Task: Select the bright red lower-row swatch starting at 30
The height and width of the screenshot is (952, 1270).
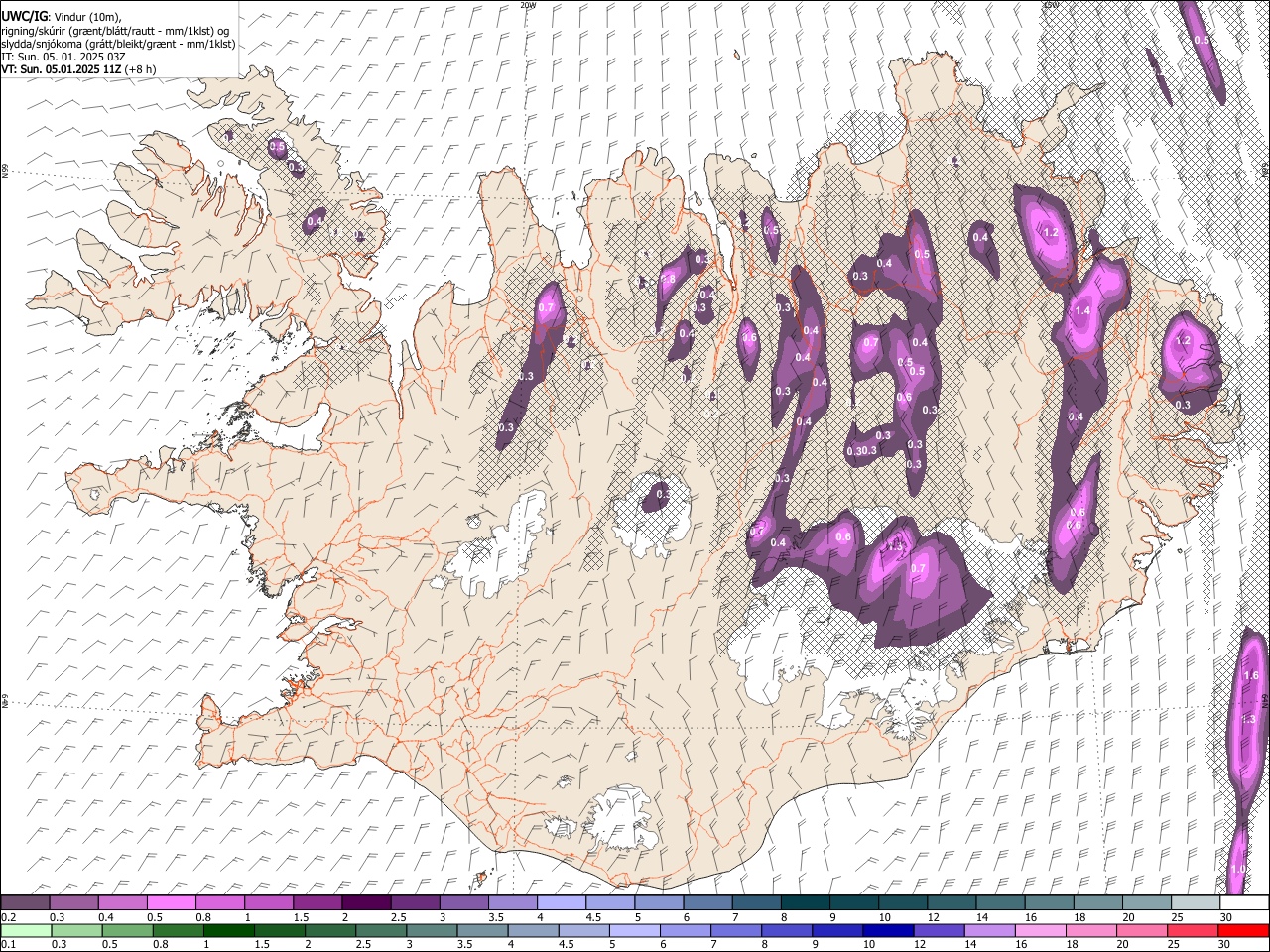Action: click(x=1244, y=930)
